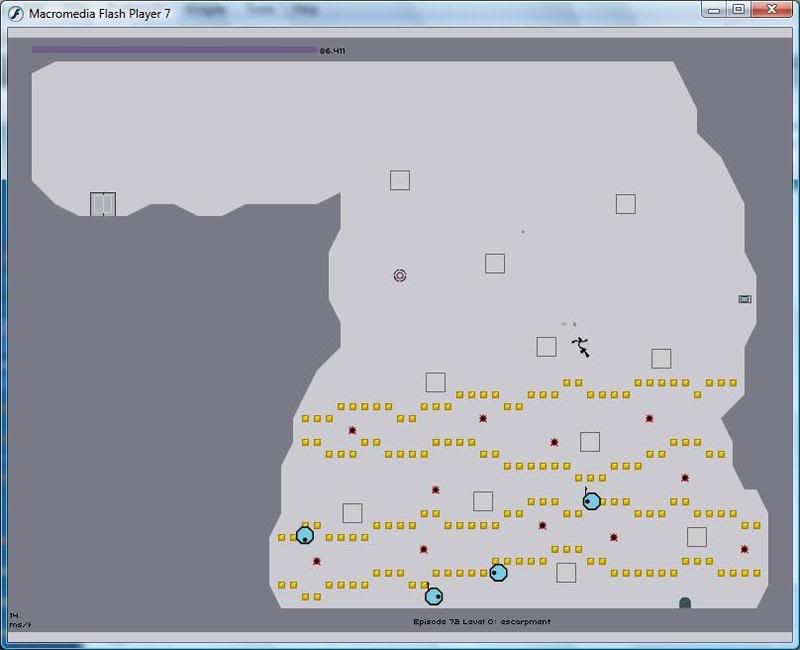Select the leftmost blue zap drone
The width and height of the screenshot is (800, 650).
tap(305, 535)
